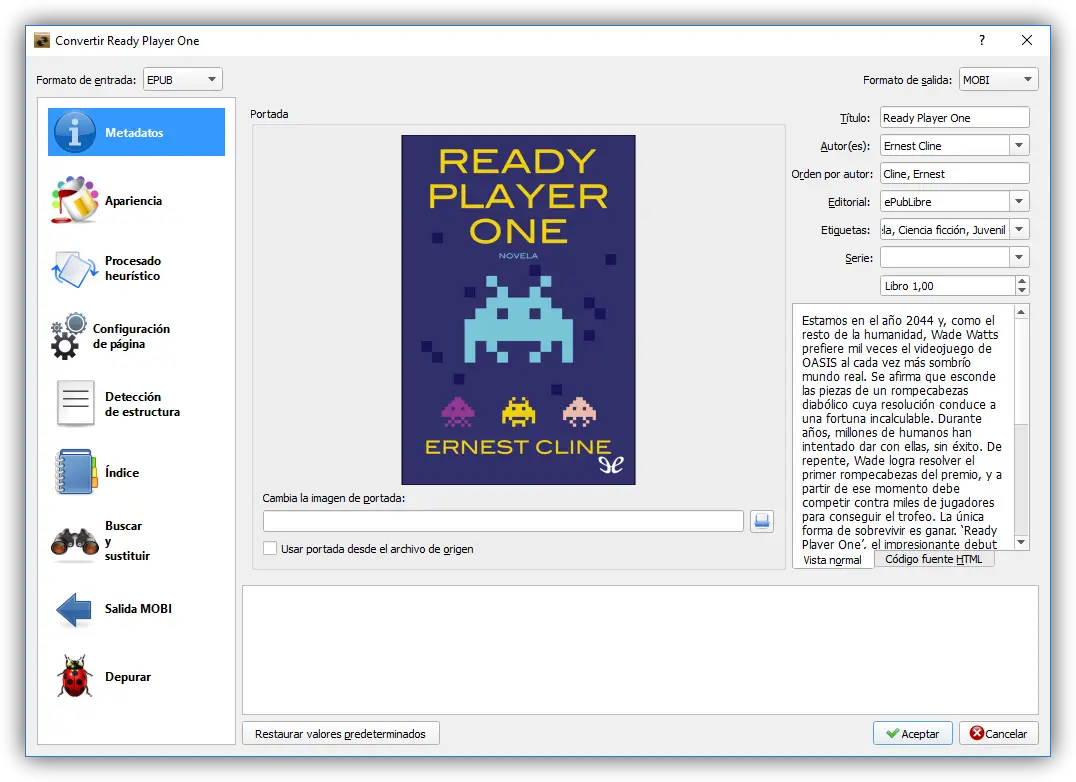The image size is (1076, 782).
Task: Open the Editorial ePubLibre dropdown
Action: point(1019,202)
